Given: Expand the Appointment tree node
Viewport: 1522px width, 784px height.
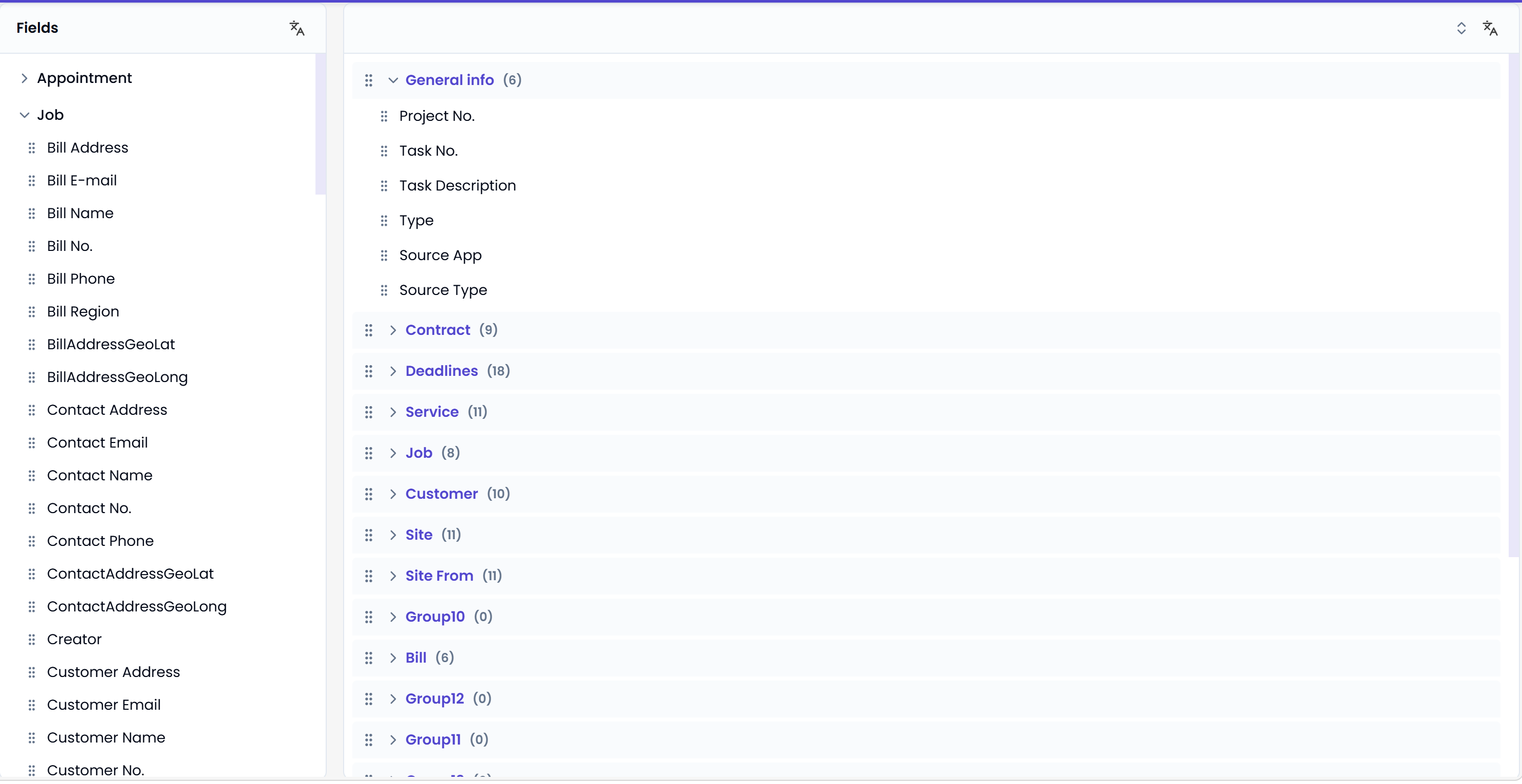Looking at the screenshot, I should click(x=24, y=78).
